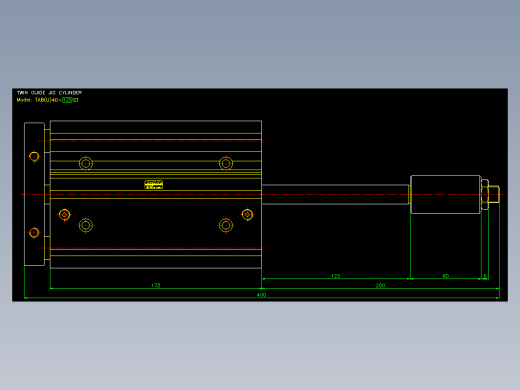
Task: Click the '125' rod length dimension
Action: pos(336,276)
